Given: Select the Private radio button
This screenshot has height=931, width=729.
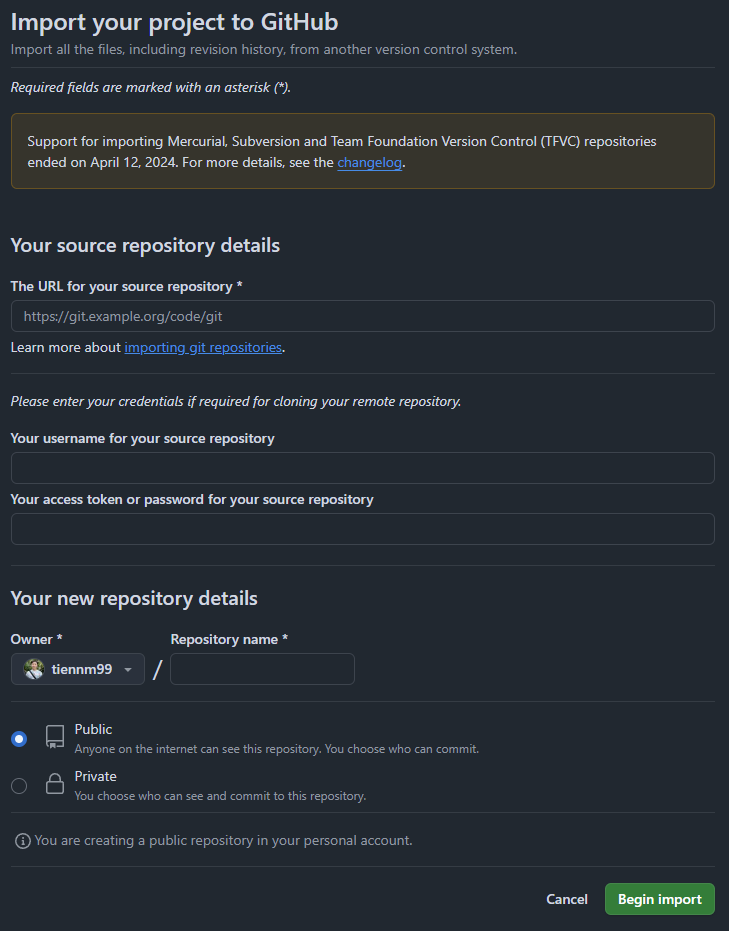Looking at the screenshot, I should point(19,786).
